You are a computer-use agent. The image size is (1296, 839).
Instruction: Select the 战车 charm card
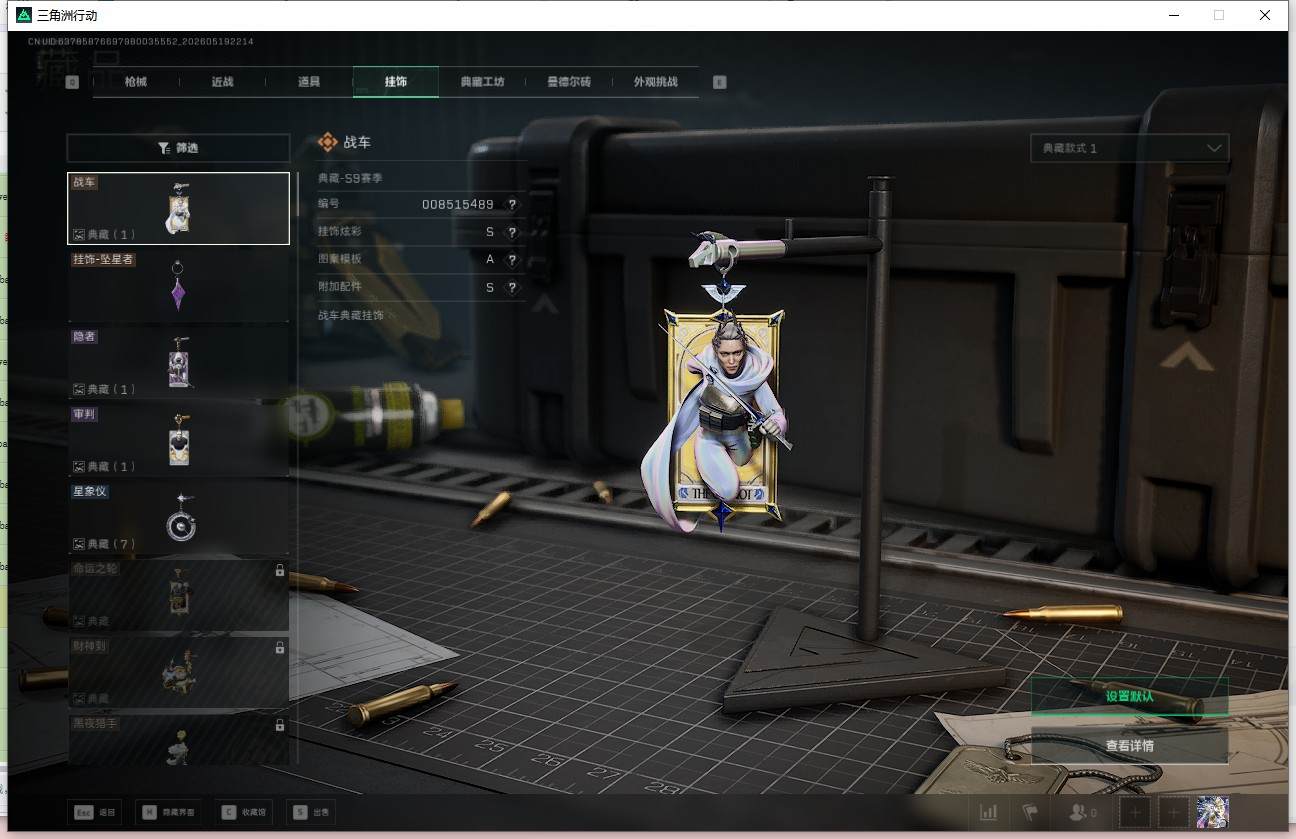pyautogui.click(x=178, y=208)
